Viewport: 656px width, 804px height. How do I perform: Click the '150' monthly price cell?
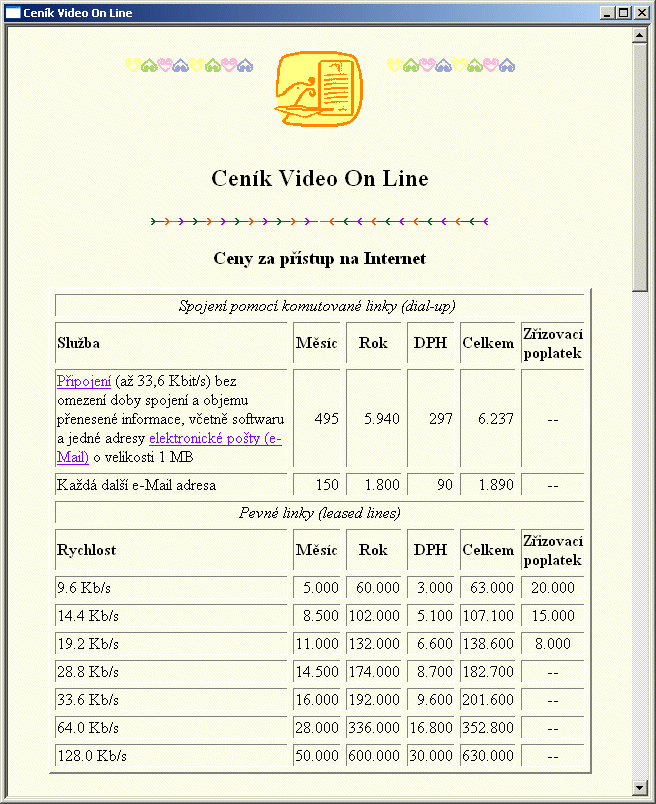pos(317,485)
